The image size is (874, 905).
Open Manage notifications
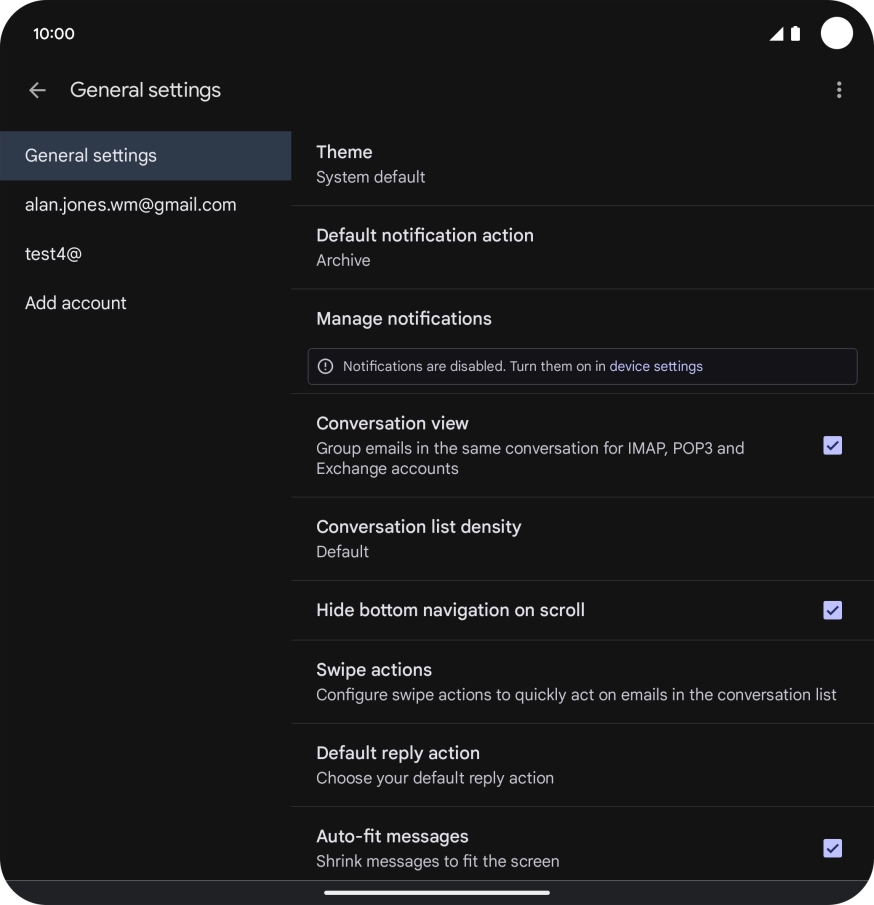[404, 319]
